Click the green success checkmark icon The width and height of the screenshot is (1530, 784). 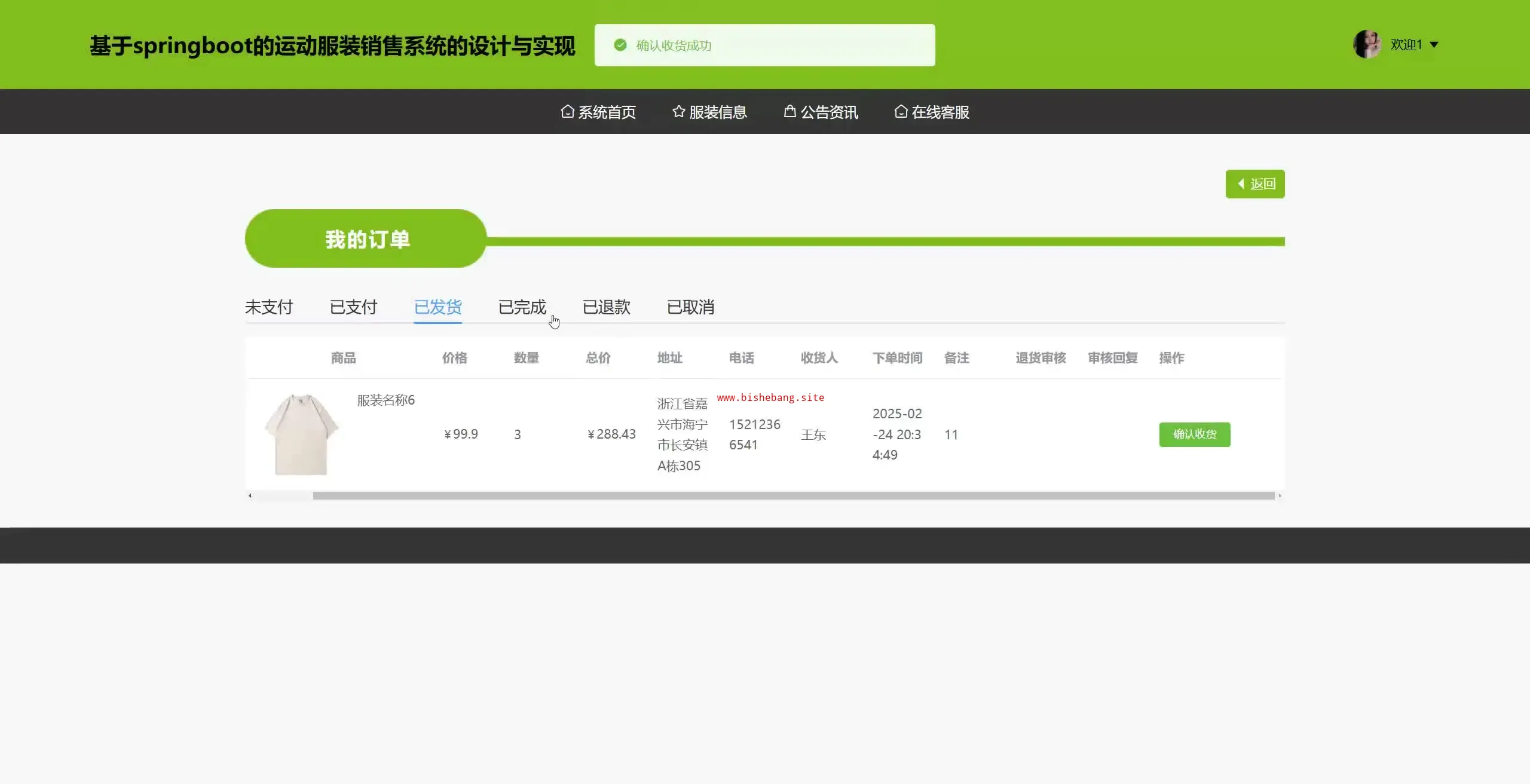(620, 45)
